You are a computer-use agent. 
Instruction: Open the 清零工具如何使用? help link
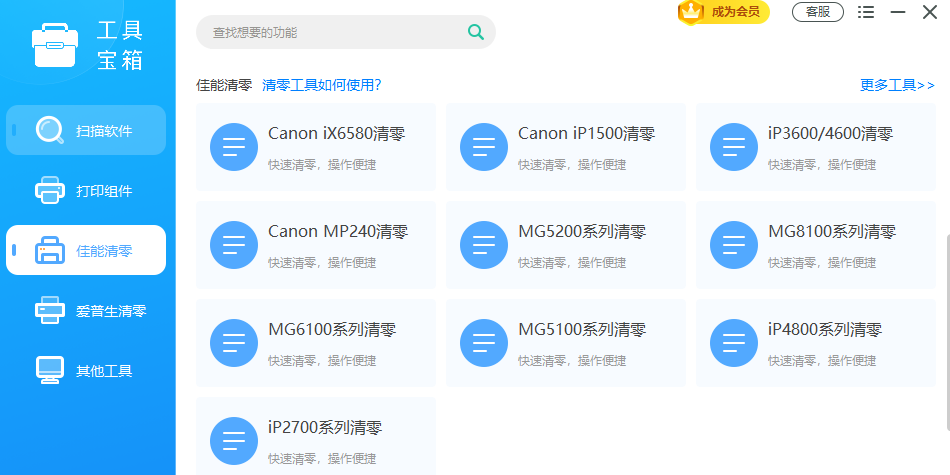point(321,85)
